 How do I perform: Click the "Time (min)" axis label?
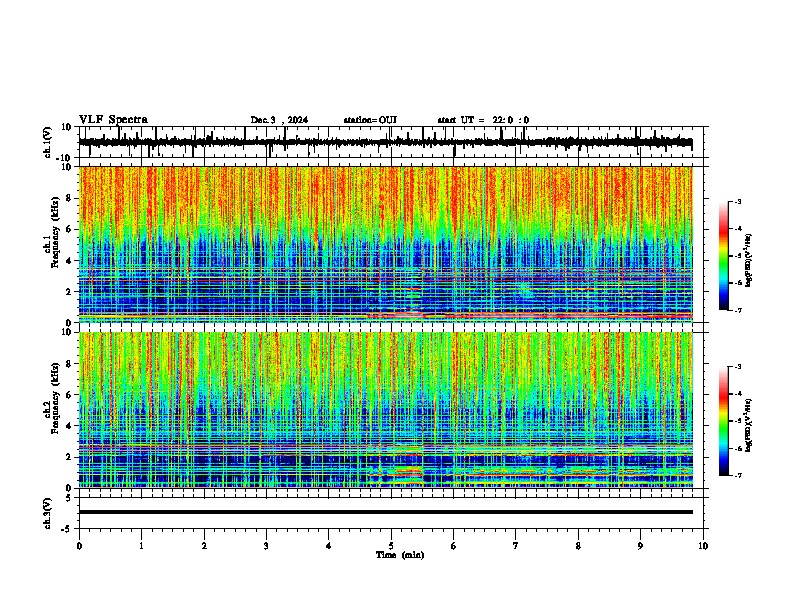400,555
